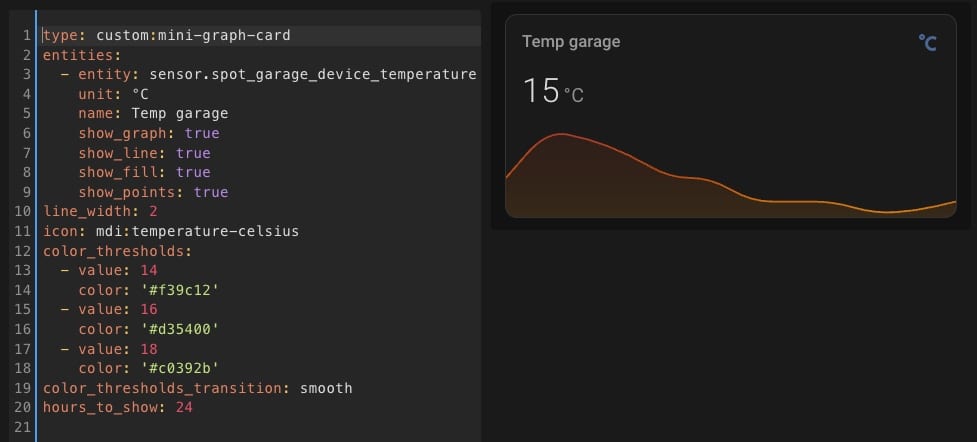Click the smooth transition value
977x442 pixels.
point(326,388)
